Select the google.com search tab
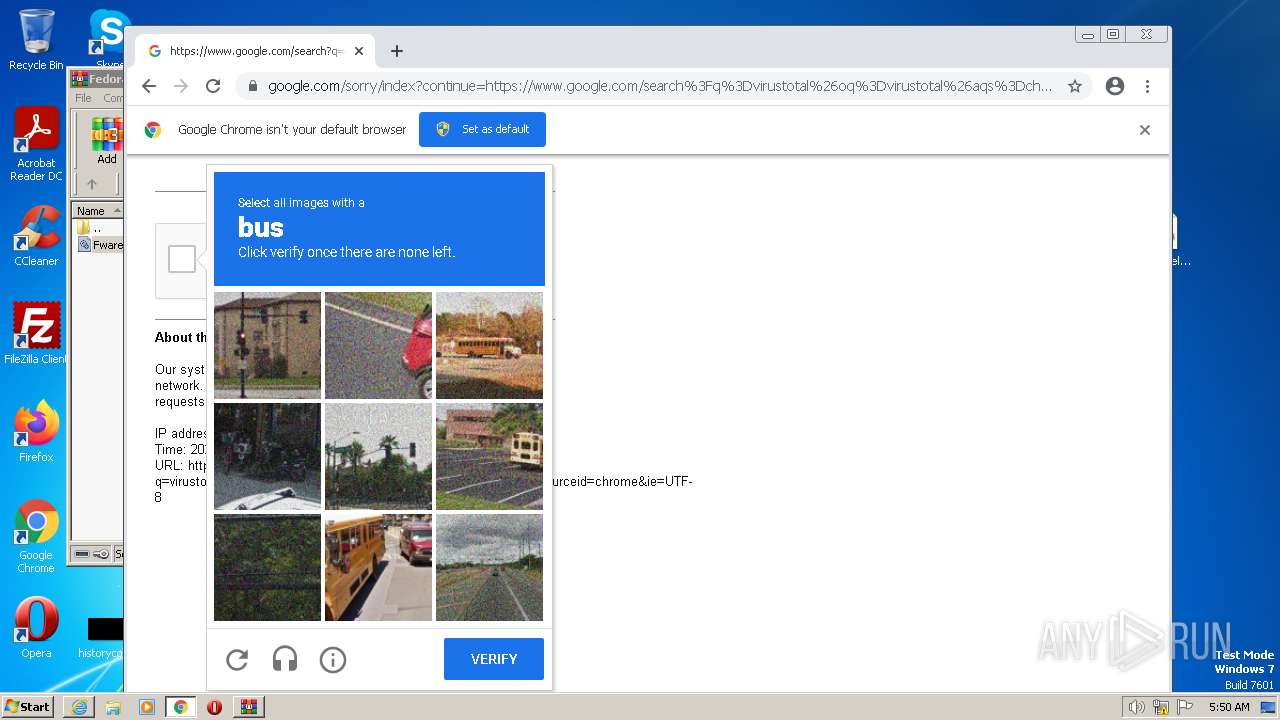 click(x=255, y=51)
